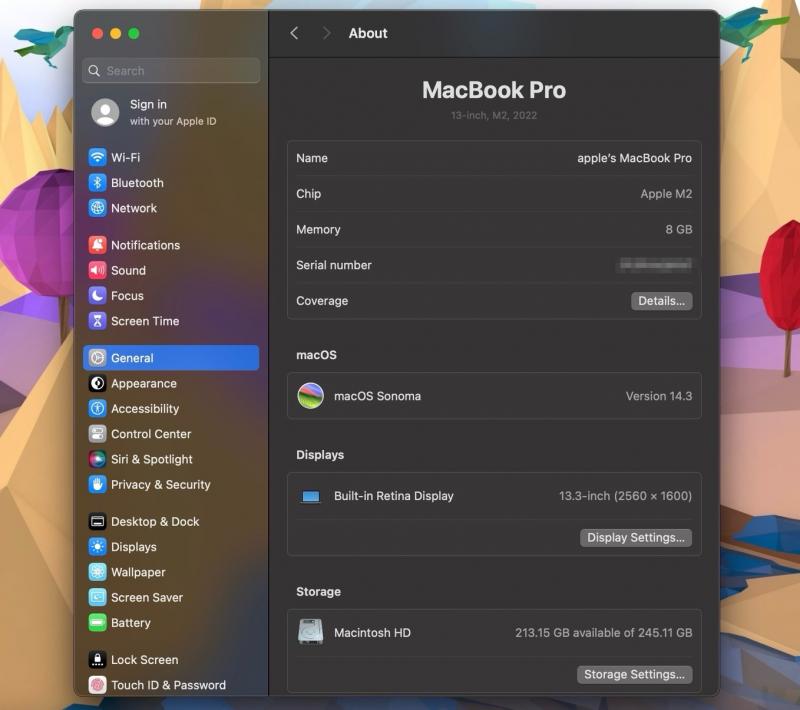Image resolution: width=800 pixels, height=710 pixels.
Task: Click the MacBook Pro heading
Action: (494, 90)
